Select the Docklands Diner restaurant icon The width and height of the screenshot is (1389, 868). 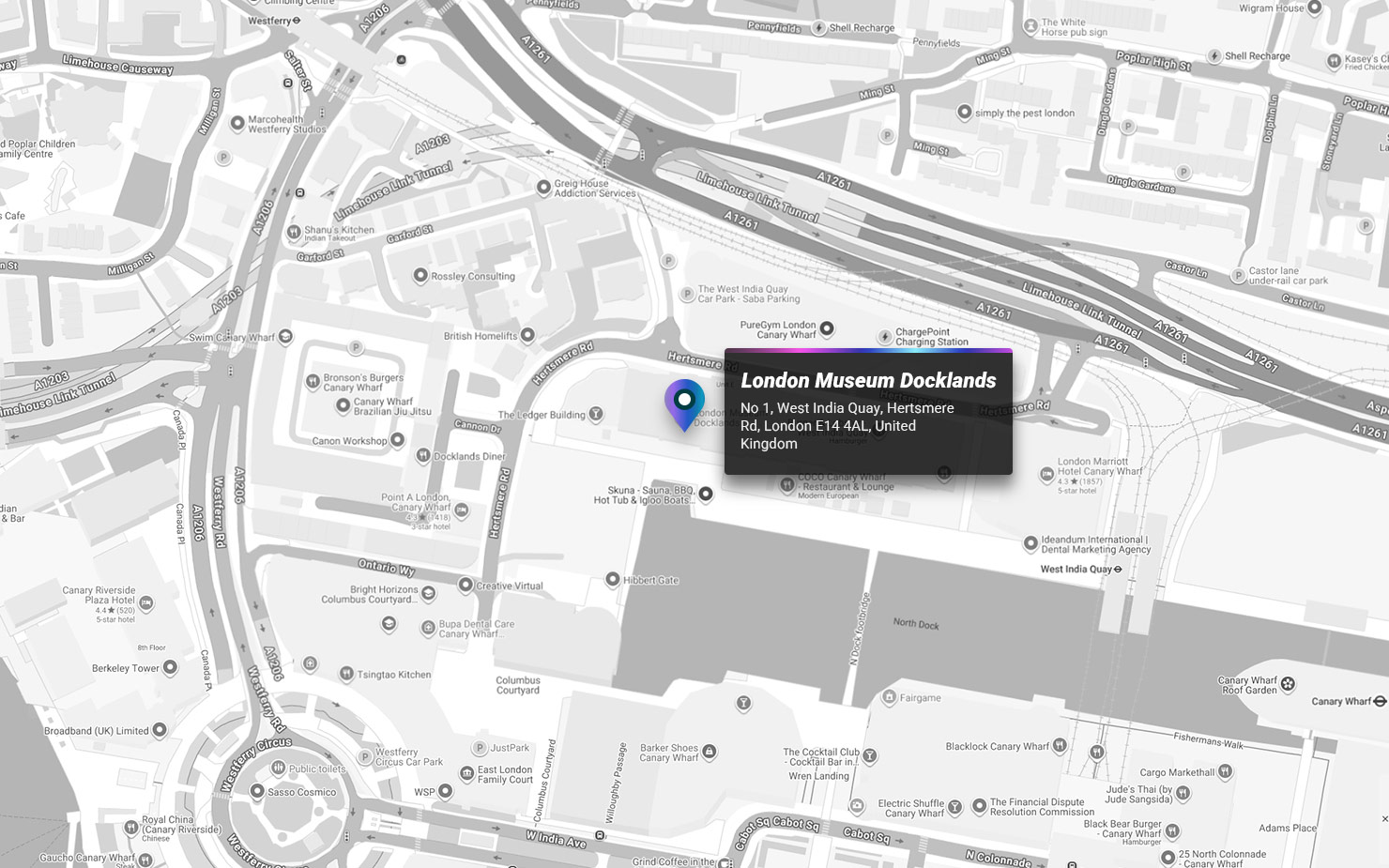pos(423,456)
